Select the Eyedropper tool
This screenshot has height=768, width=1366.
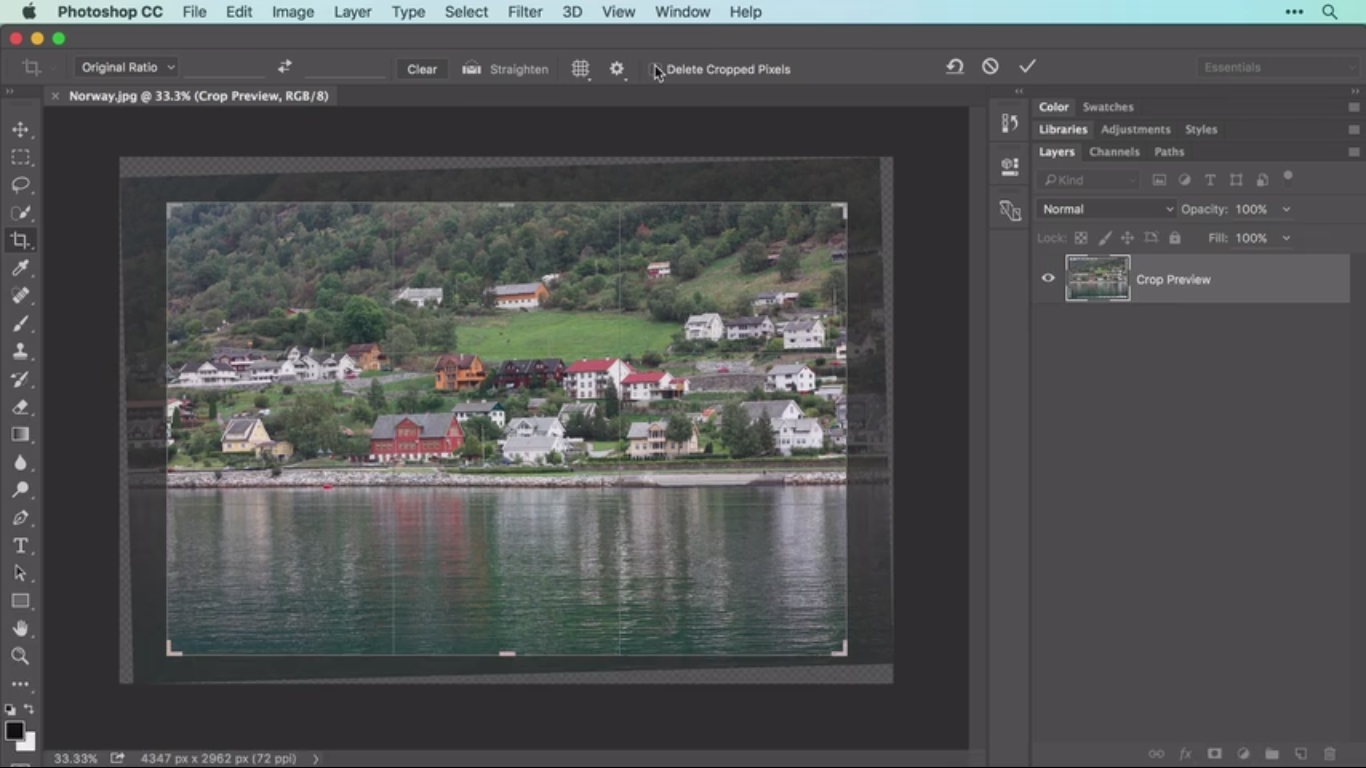click(x=20, y=268)
